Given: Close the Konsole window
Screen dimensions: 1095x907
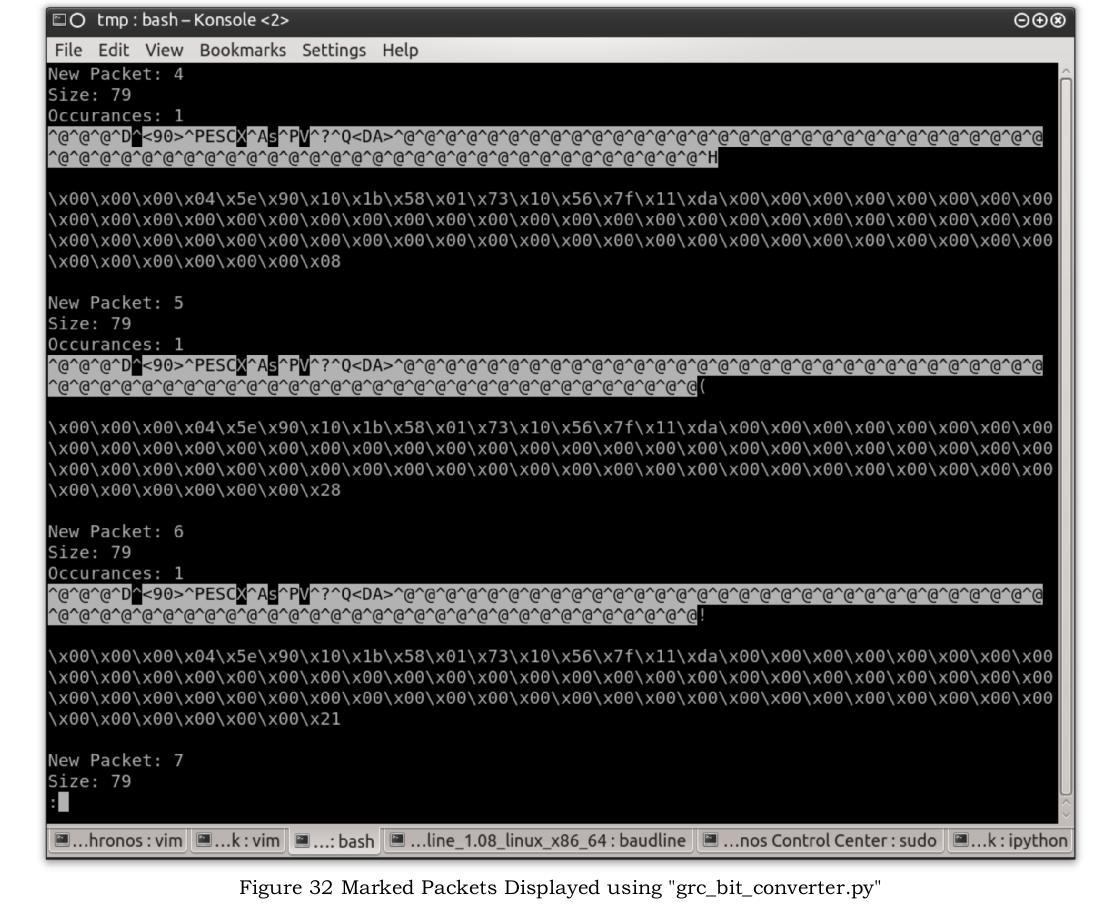Looking at the screenshot, I should 1058,20.
